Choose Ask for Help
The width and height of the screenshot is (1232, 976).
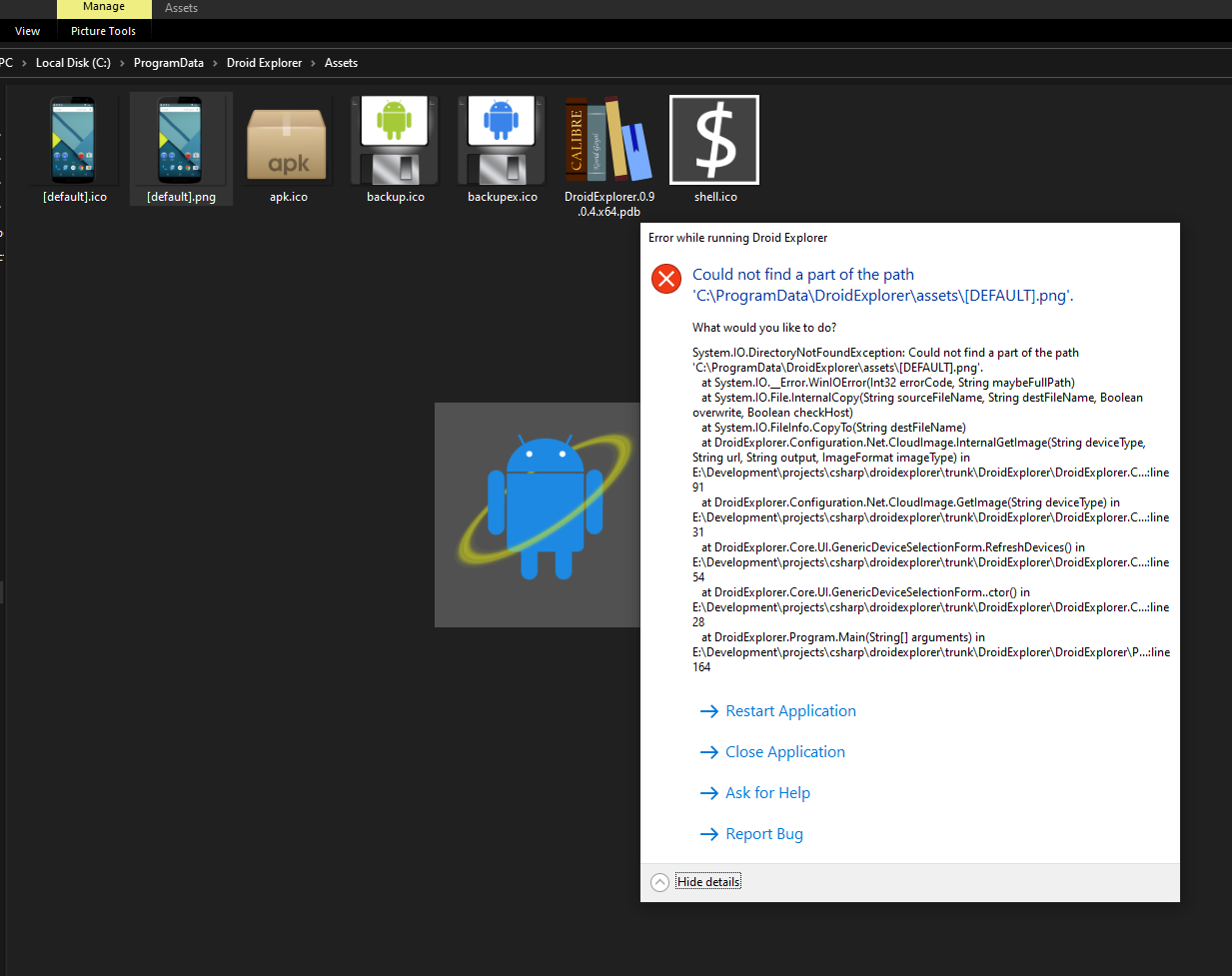coord(767,793)
